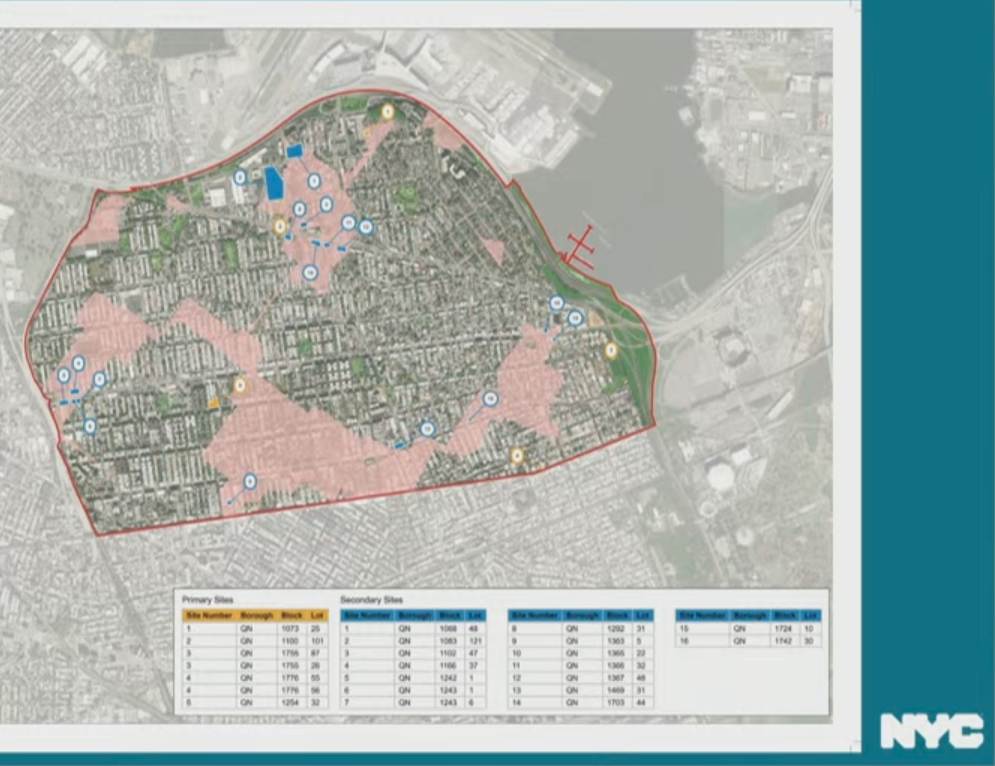995x766 pixels.
Task: Click the Primary Sites table title
Action: 208,598
